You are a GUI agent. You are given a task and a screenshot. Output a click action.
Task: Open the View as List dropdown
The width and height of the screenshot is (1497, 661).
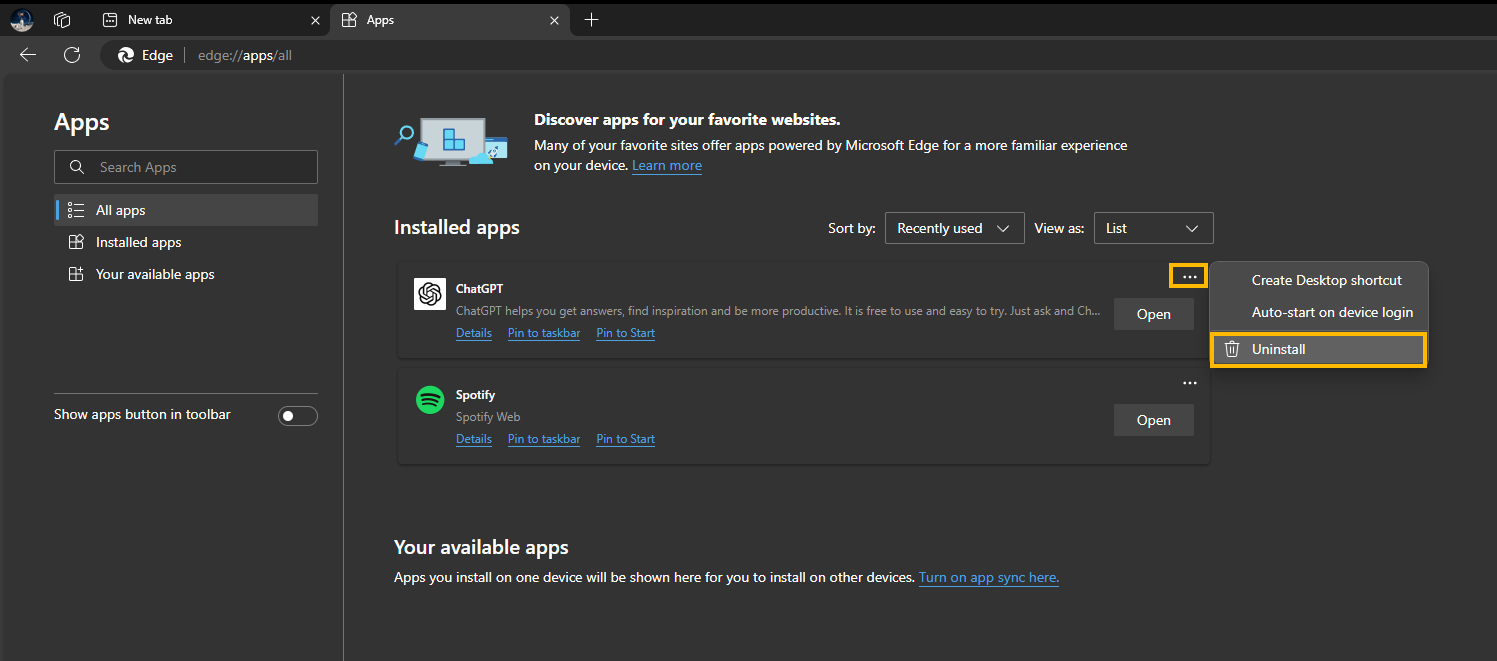[x=1154, y=228]
